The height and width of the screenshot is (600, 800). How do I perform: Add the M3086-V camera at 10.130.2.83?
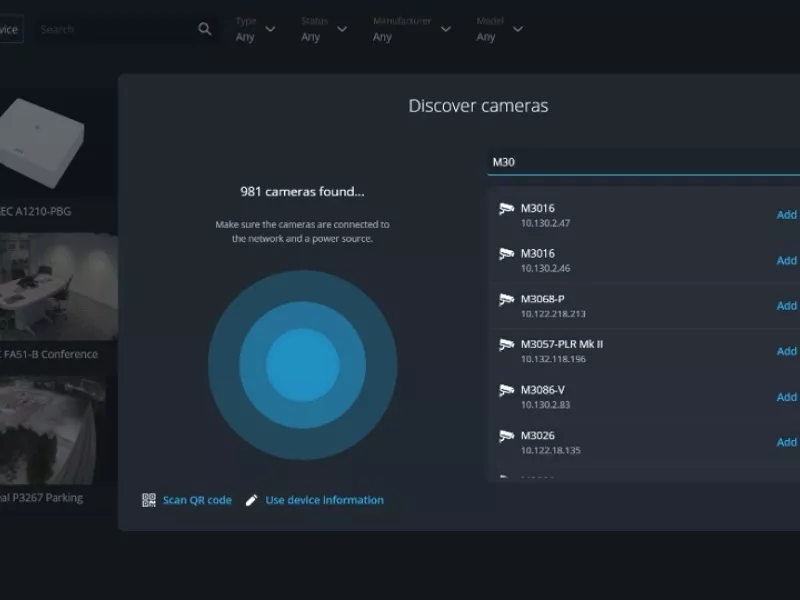pyautogui.click(x=785, y=396)
